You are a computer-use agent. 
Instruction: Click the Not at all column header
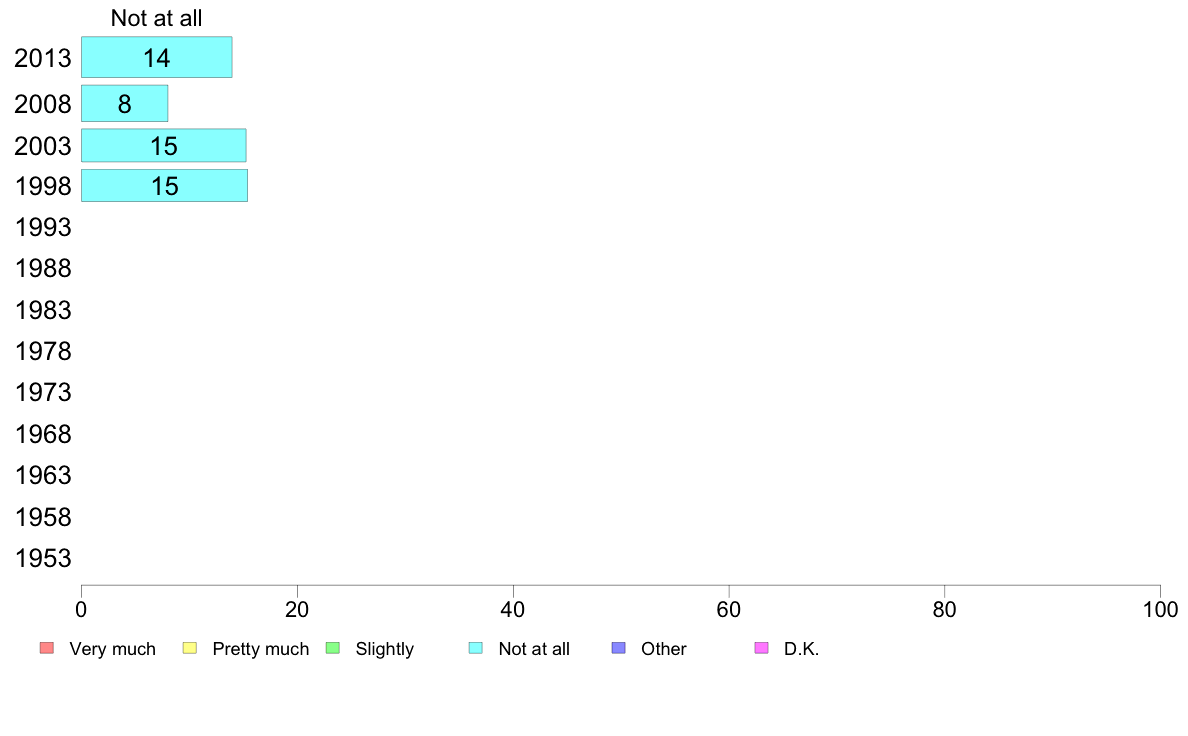tap(156, 18)
